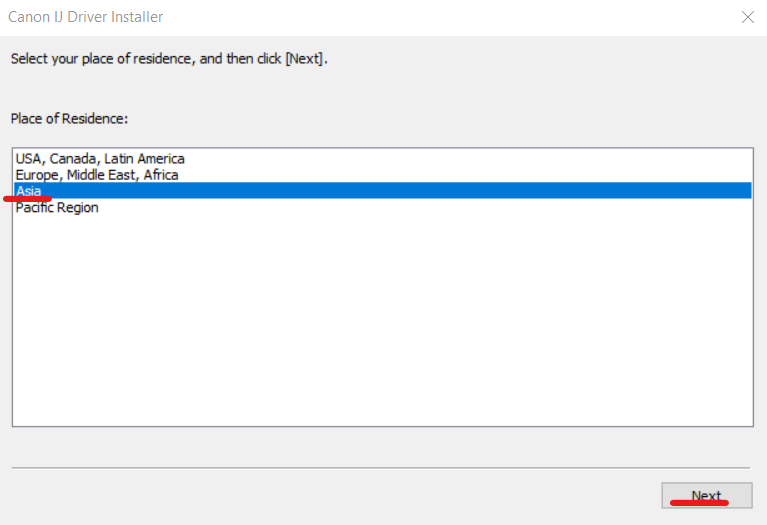767x525 pixels.
Task: Dismiss the installer with the X button
Action: pyautogui.click(x=747, y=17)
